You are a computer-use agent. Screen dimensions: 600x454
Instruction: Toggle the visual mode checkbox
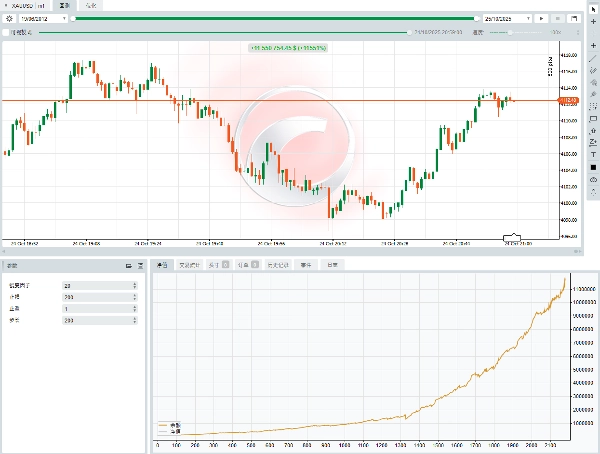tap(6, 32)
